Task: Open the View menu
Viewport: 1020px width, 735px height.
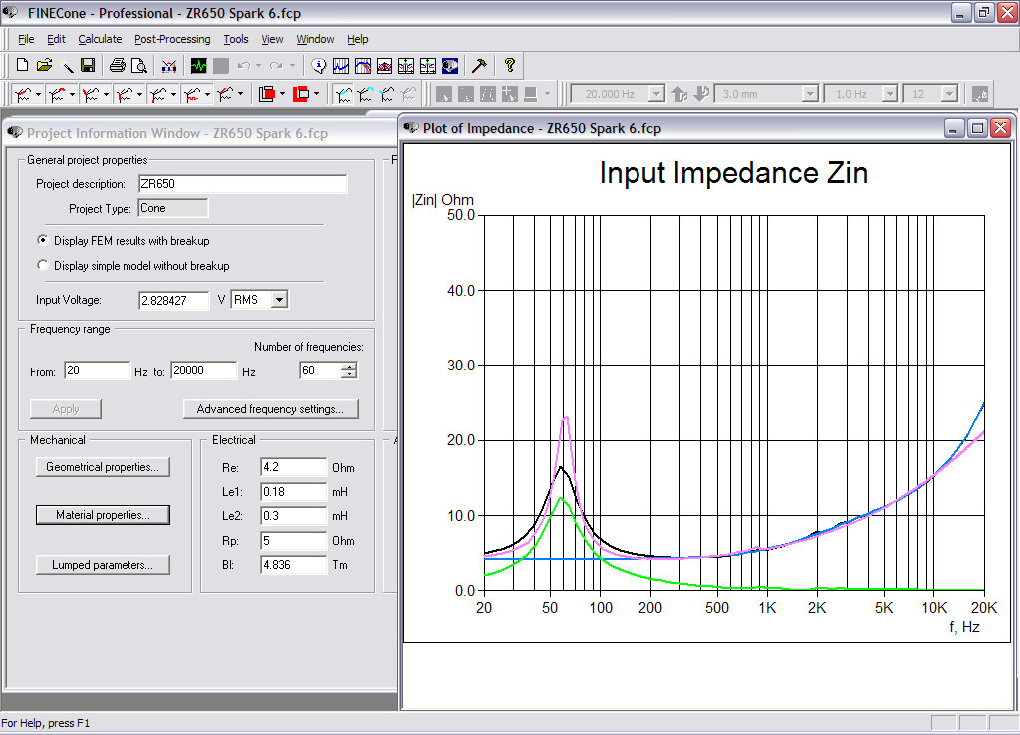Action: click(272, 39)
